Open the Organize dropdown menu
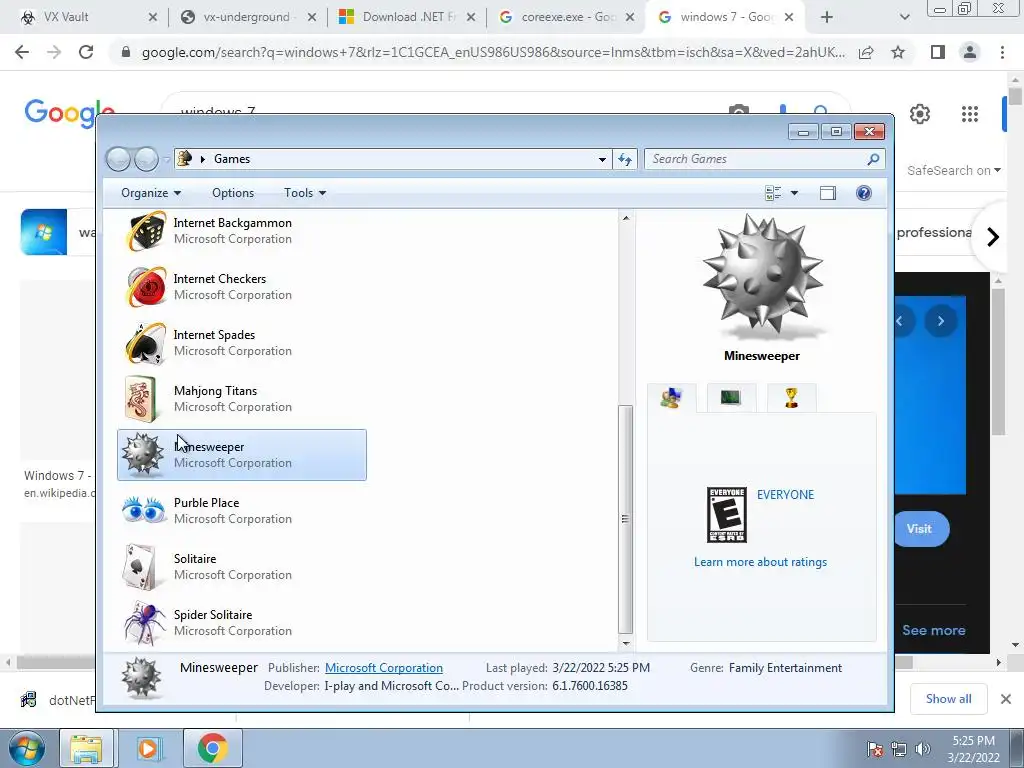The width and height of the screenshot is (1024, 768). click(151, 193)
